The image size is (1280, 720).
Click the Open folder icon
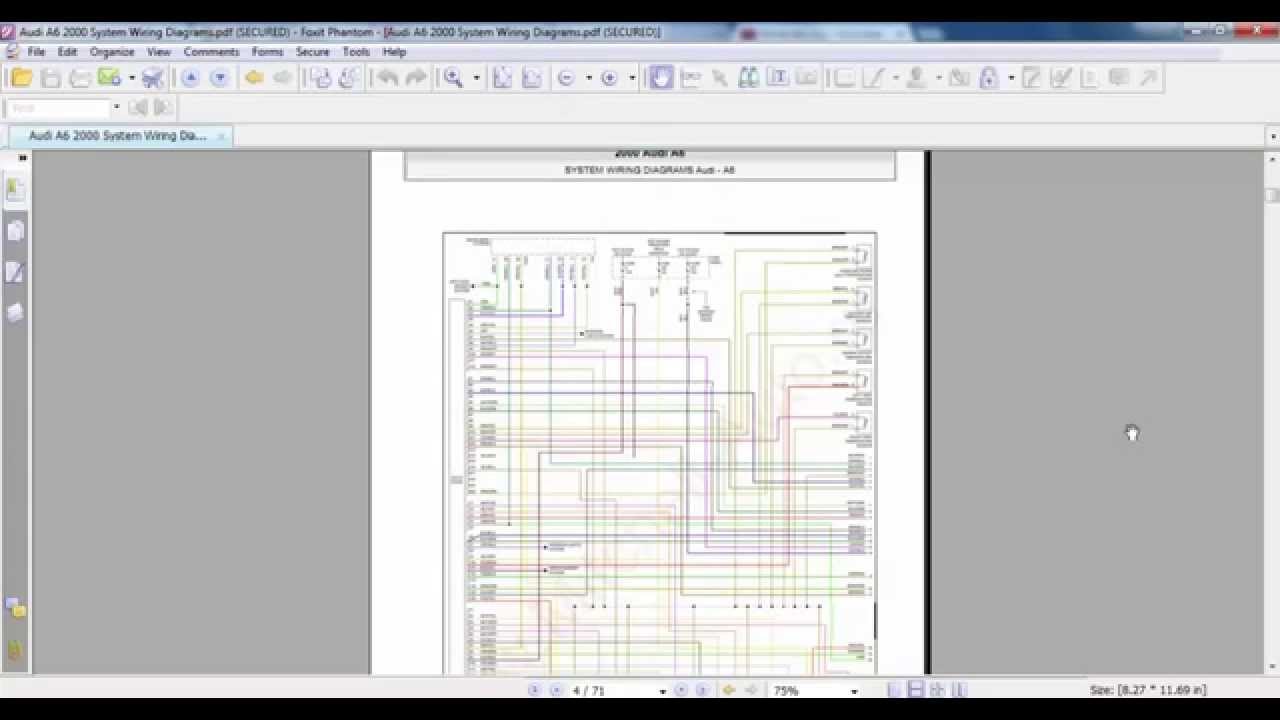[x=21, y=78]
